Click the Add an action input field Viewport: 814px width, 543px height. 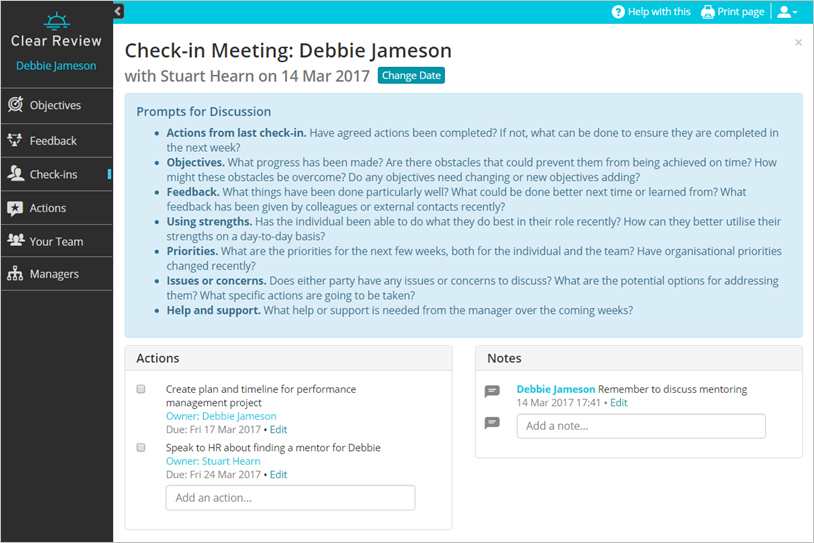pyautogui.click(x=290, y=498)
